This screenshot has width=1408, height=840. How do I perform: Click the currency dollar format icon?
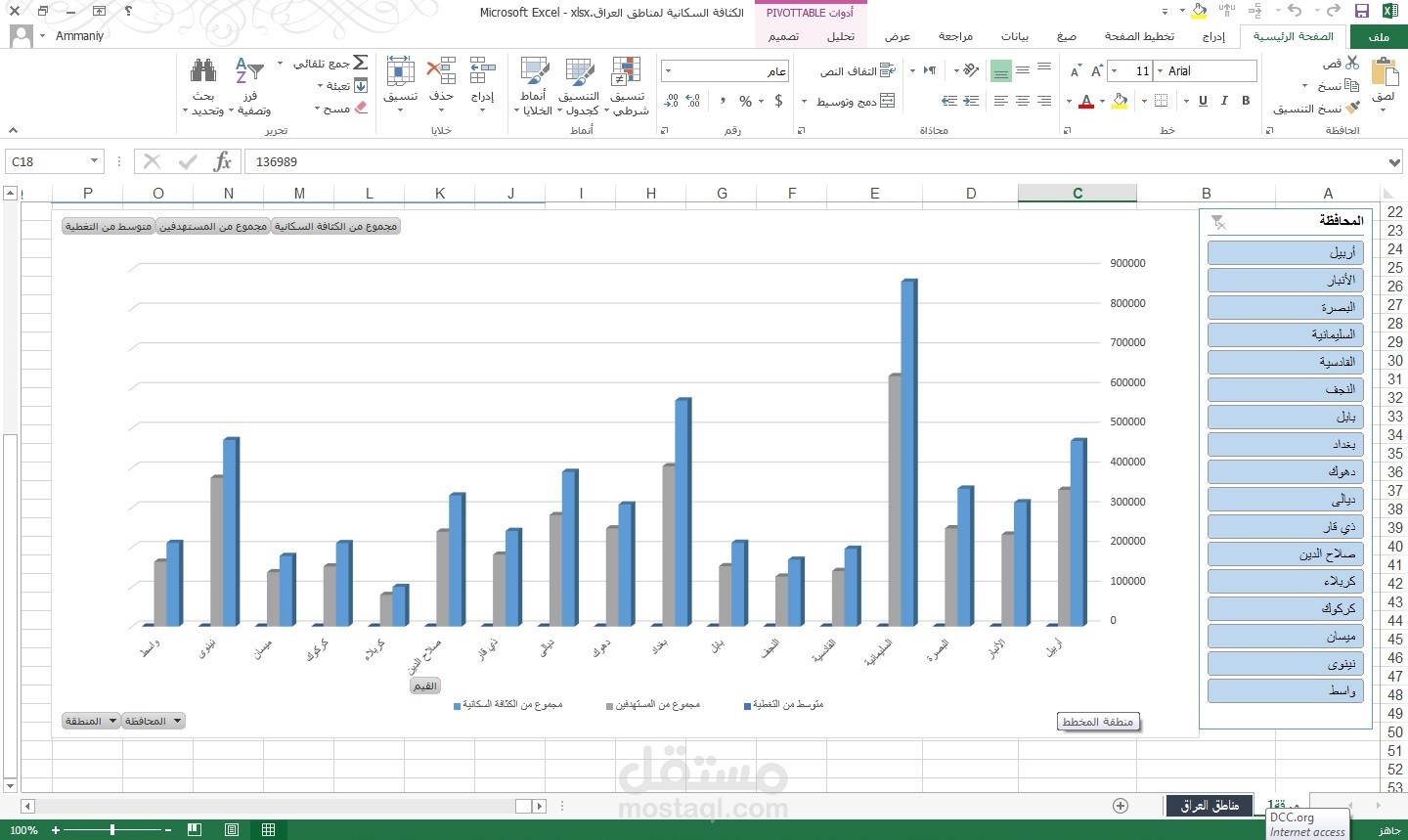click(x=778, y=101)
